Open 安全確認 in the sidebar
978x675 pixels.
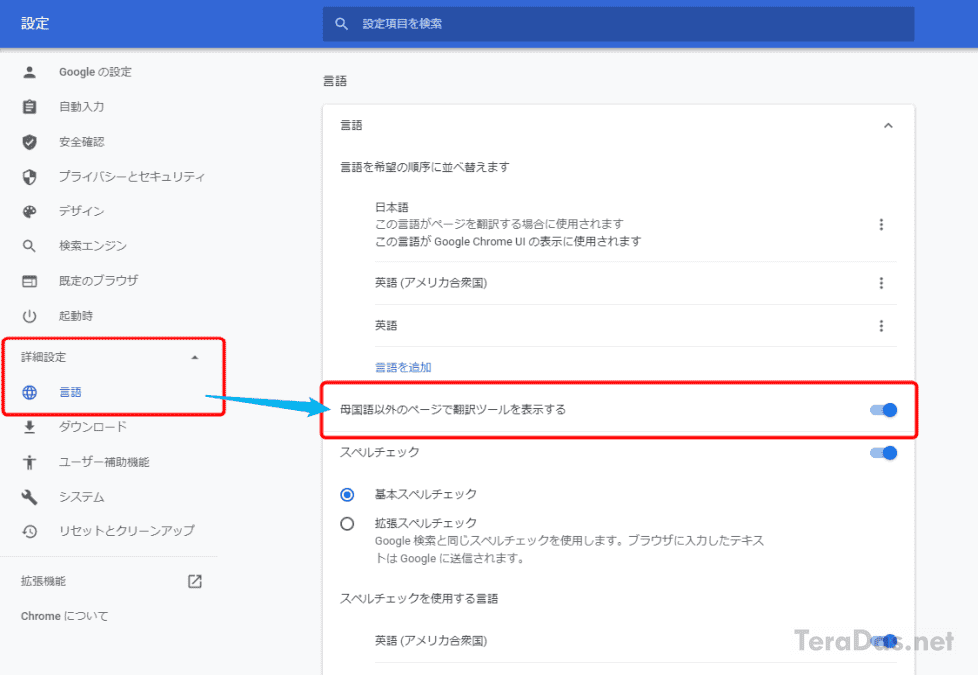(x=81, y=142)
